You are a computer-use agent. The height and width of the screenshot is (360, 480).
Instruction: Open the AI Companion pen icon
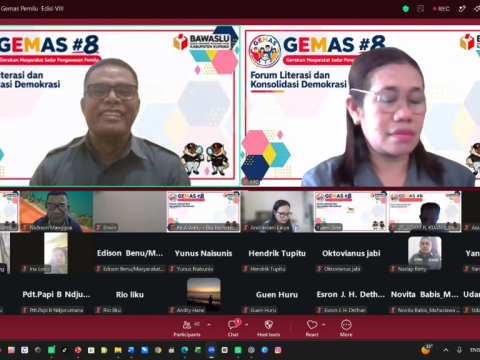pyautogui.click(x=462, y=9)
